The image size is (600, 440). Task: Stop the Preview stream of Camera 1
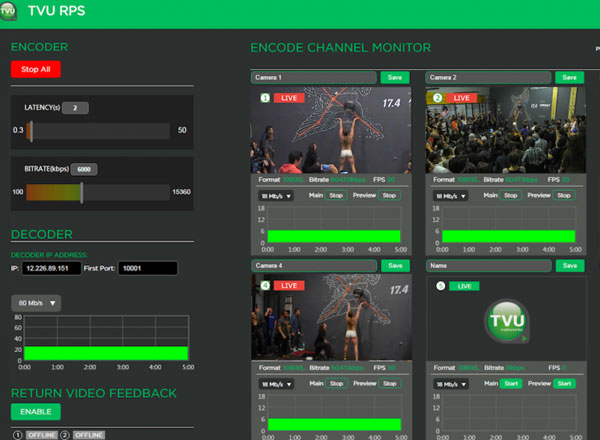point(389,196)
